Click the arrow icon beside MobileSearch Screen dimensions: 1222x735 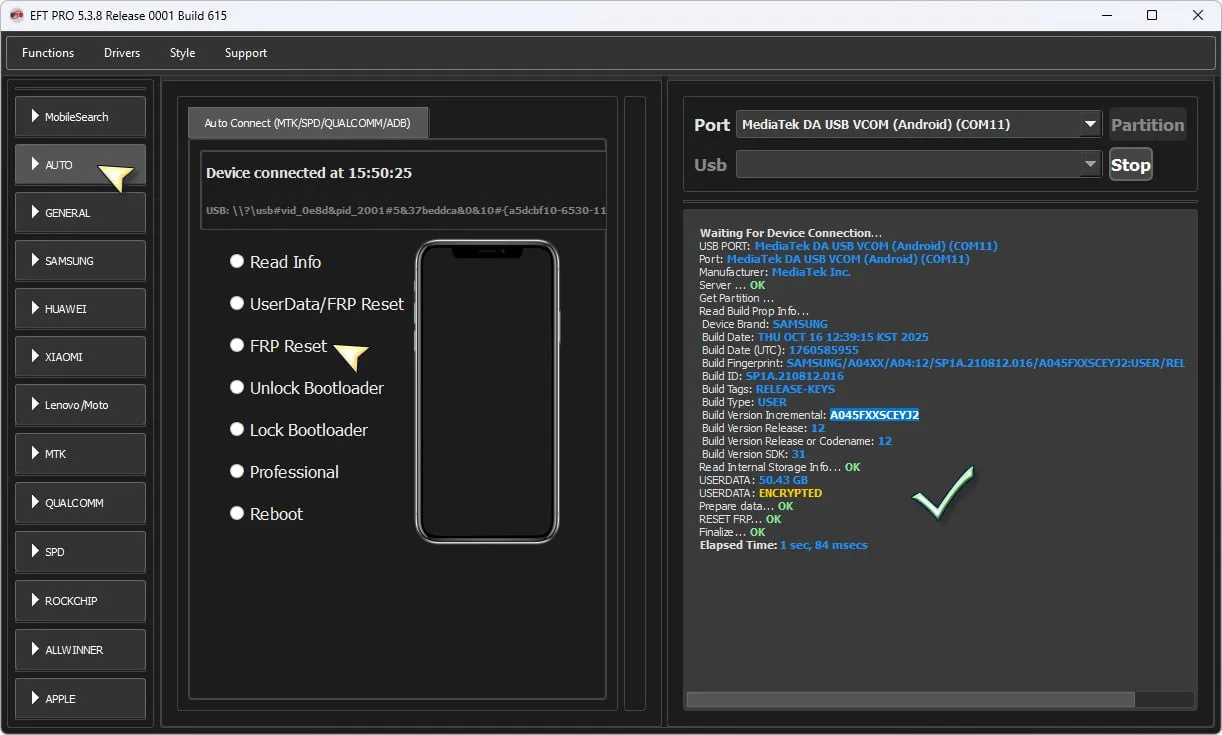click(35, 116)
